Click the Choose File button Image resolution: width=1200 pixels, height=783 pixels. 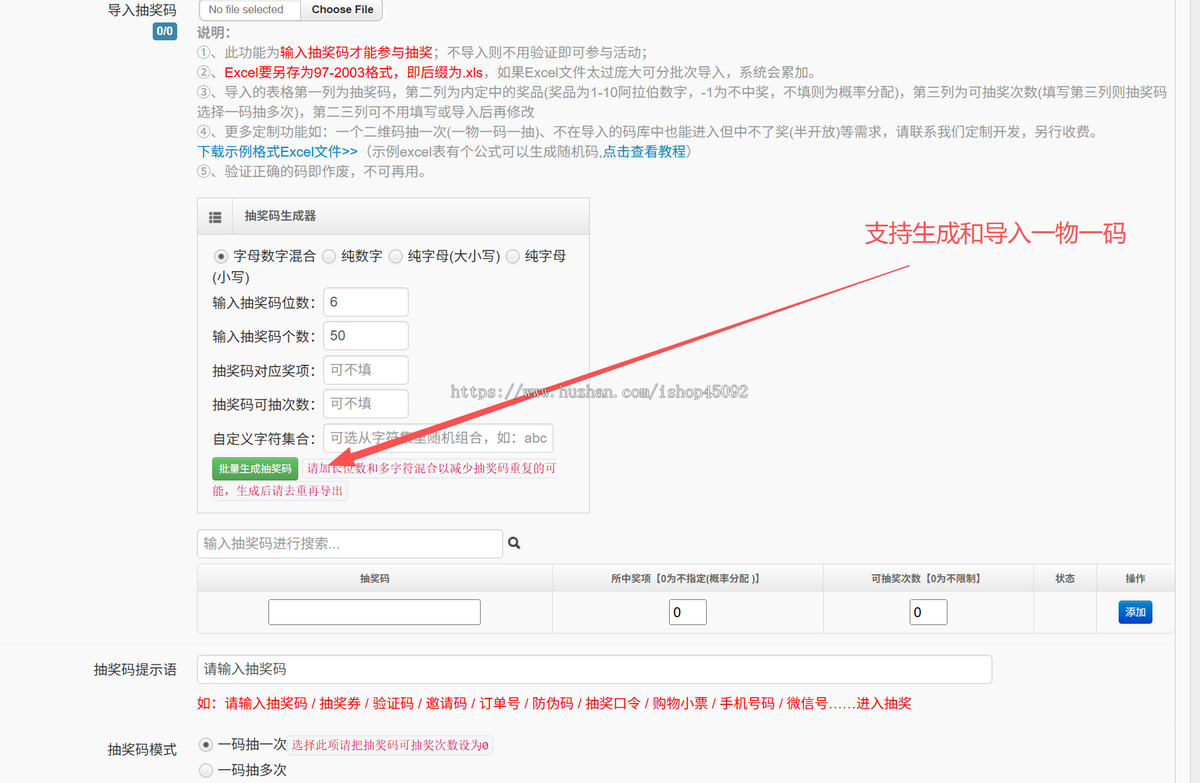point(342,10)
